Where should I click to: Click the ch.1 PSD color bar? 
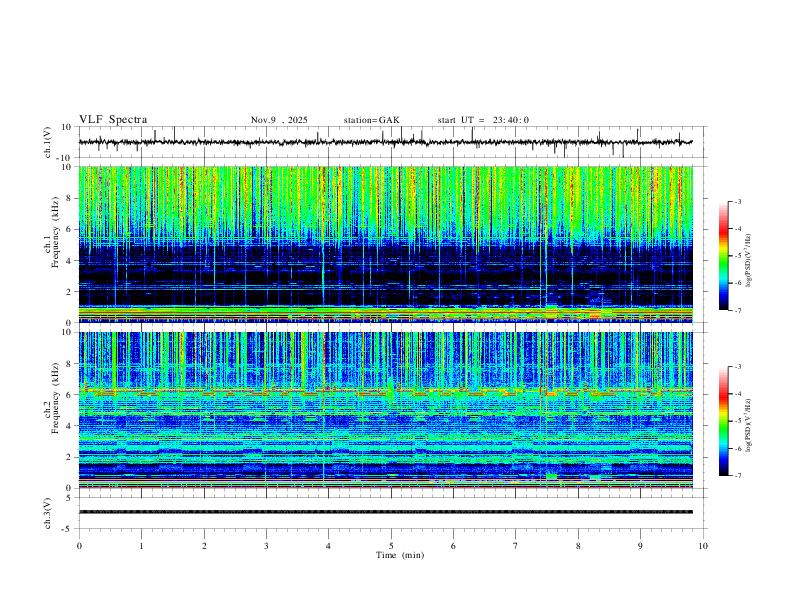724,256
